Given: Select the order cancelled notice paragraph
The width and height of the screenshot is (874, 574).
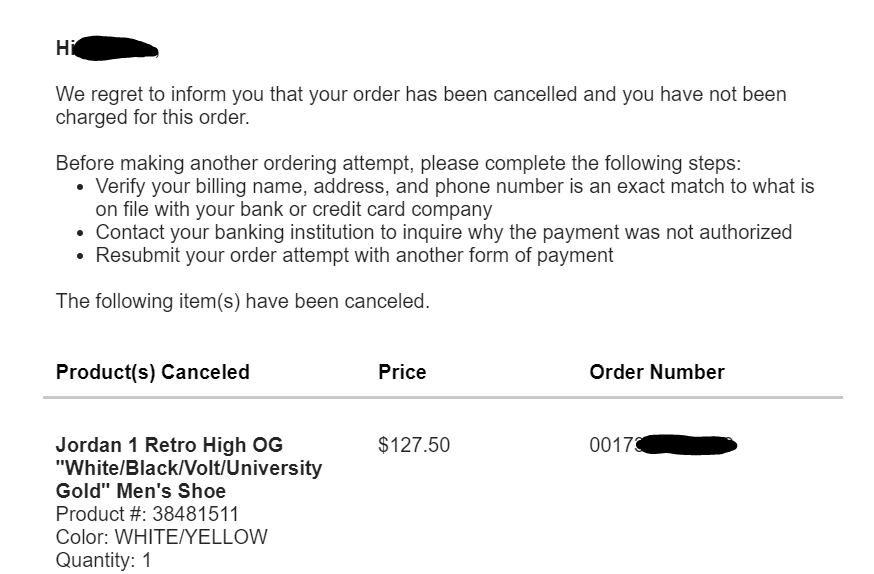Looking at the screenshot, I should (x=421, y=105).
